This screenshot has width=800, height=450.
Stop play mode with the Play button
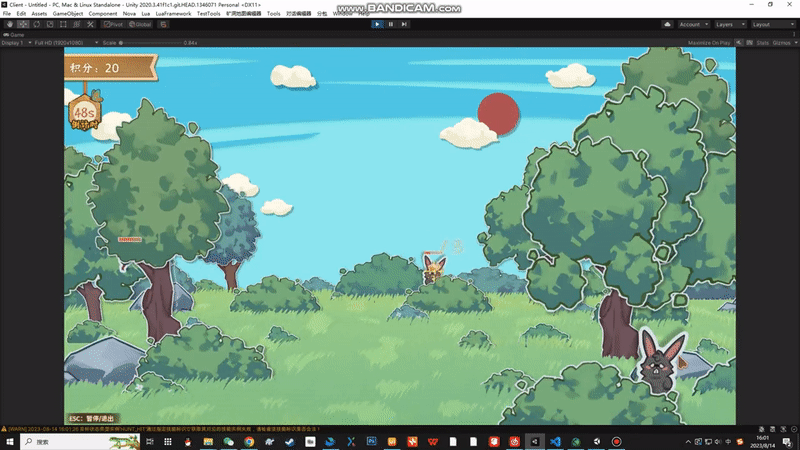click(377, 24)
